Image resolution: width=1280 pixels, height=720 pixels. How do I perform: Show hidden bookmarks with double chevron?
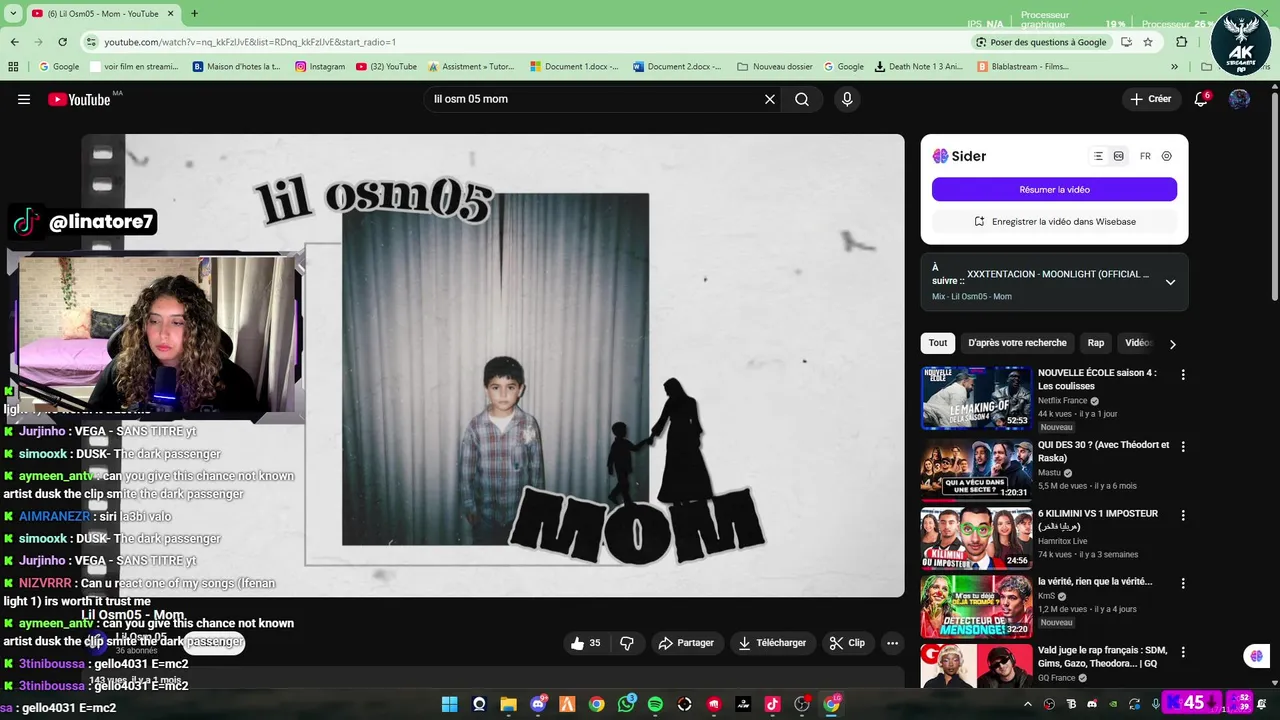[x=1175, y=67]
